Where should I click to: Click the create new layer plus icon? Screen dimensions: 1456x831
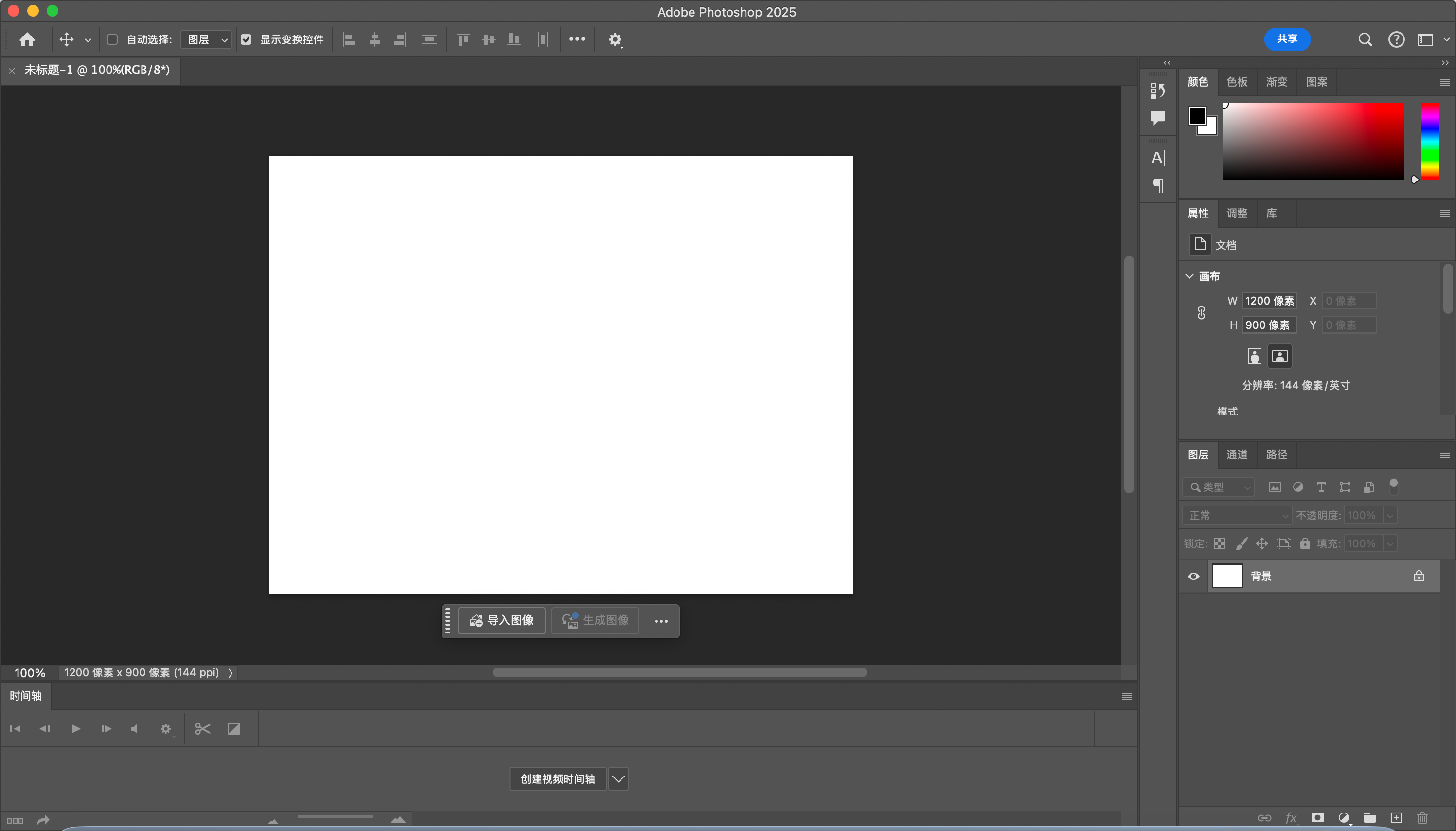(x=1396, y=818)
